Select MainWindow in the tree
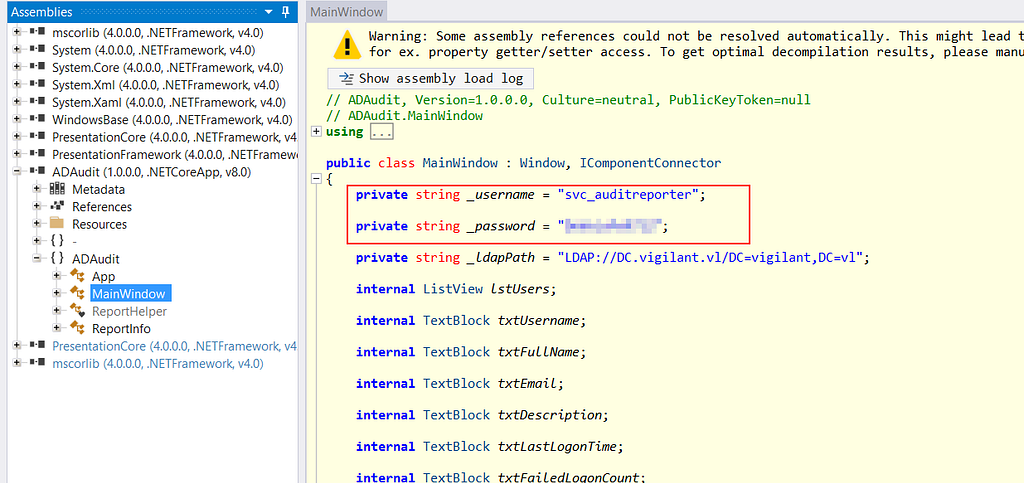This screenshot has height=483, width=1024. click(x=128, y=294)
